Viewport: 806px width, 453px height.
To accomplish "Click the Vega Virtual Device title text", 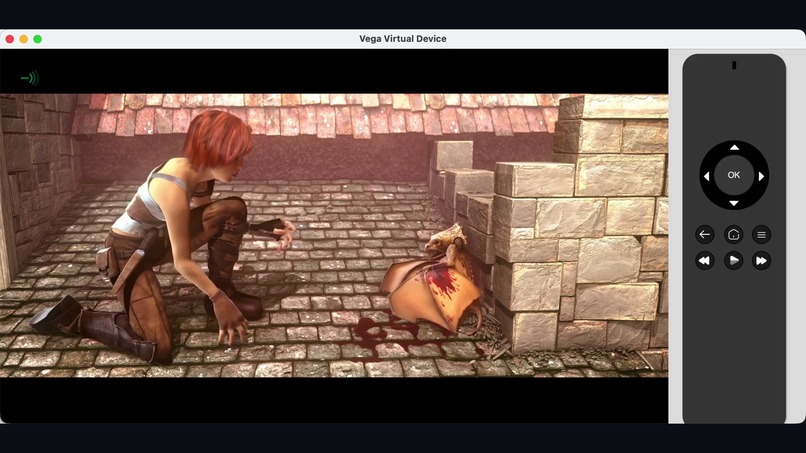I will point(402,39).
